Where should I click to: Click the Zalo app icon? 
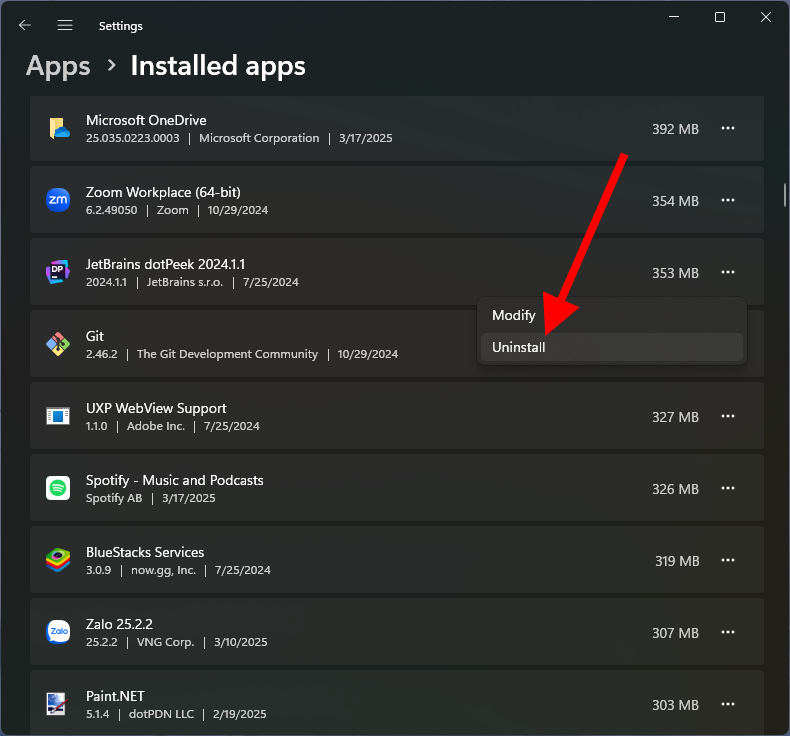coord(58,632)
